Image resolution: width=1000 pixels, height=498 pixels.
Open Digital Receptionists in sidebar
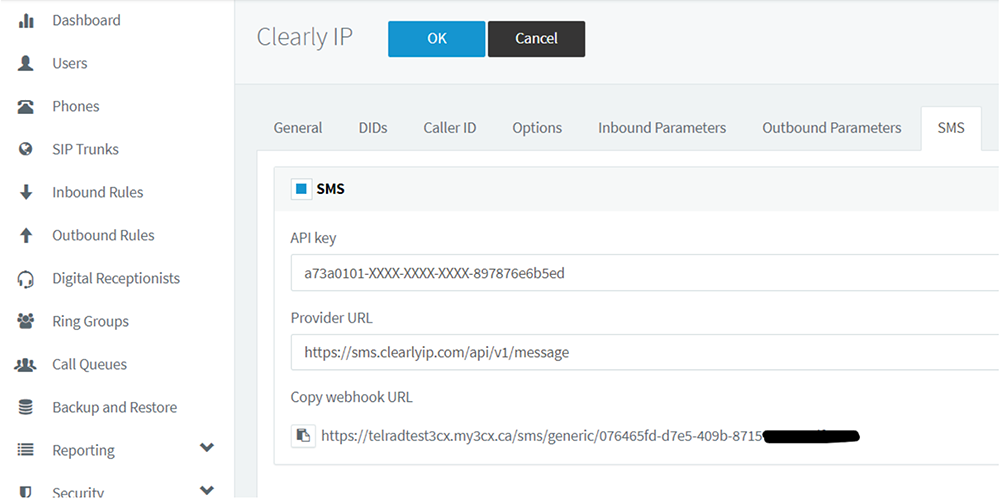tap(116, 279)
